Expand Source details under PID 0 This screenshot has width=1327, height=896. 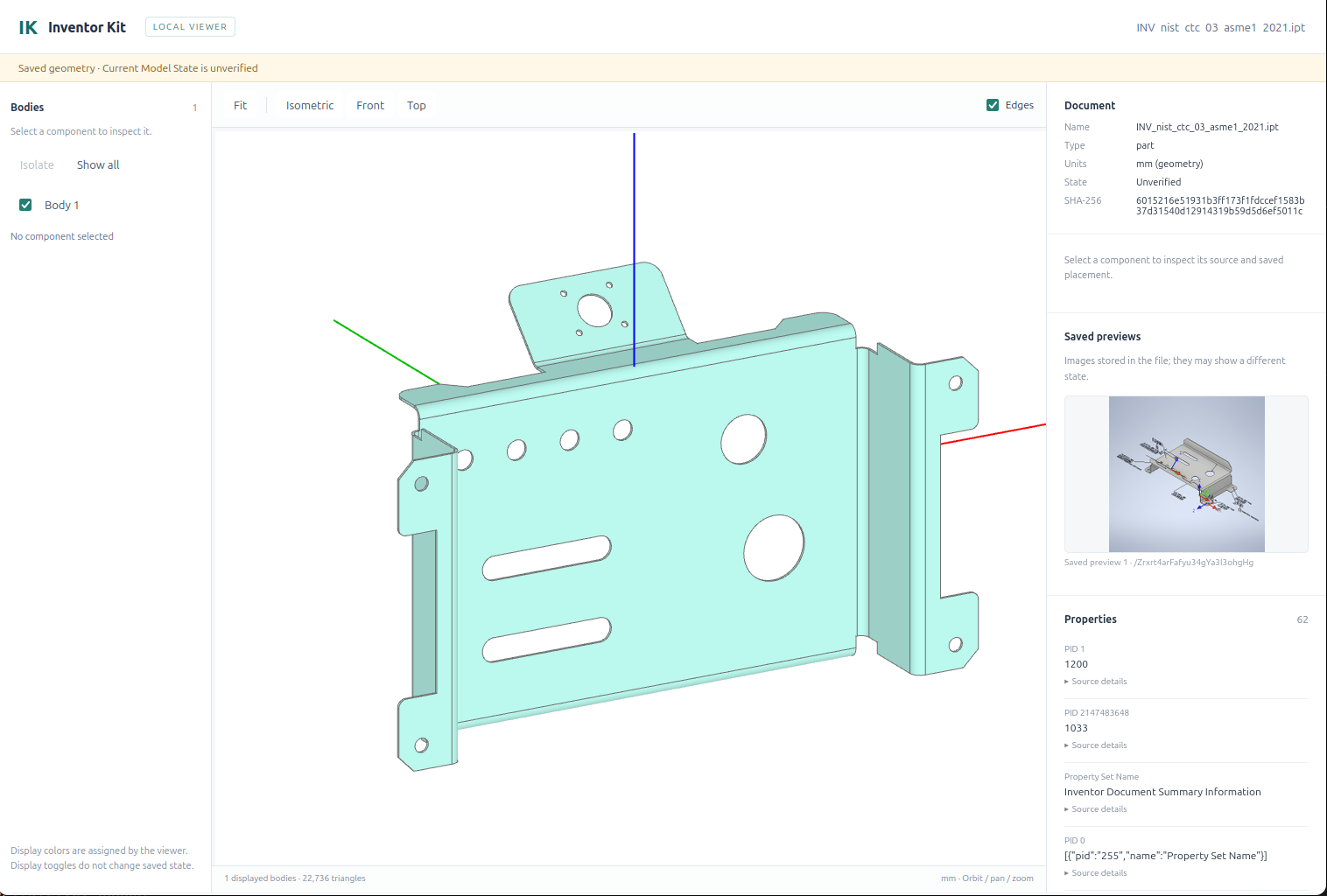[1096, 873]
